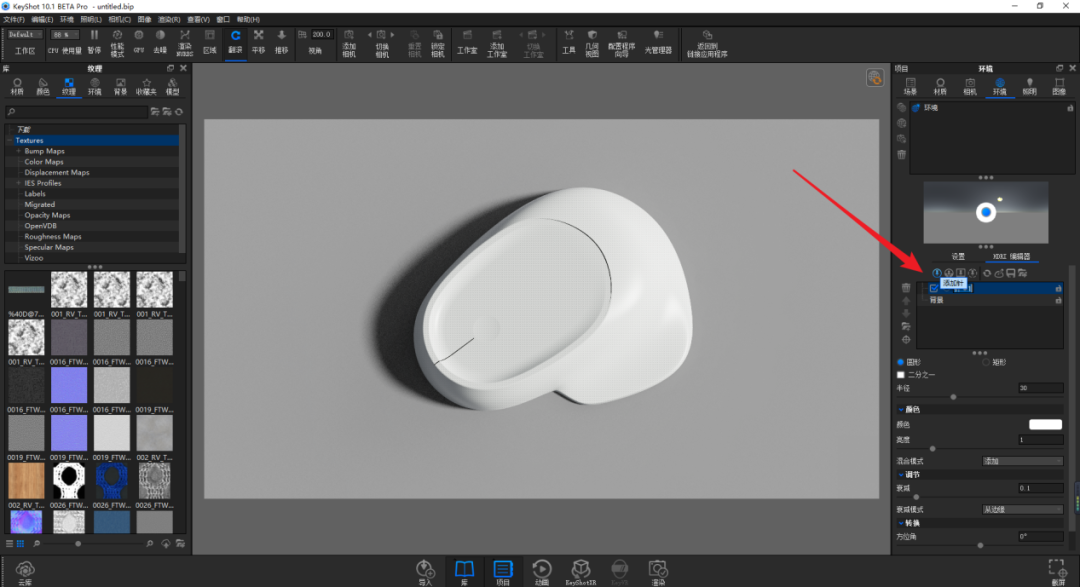This screenshot has height=587, width=1080.
Task: Toggle the 二分之一 (half) checkbox
Action: (901, 375)
